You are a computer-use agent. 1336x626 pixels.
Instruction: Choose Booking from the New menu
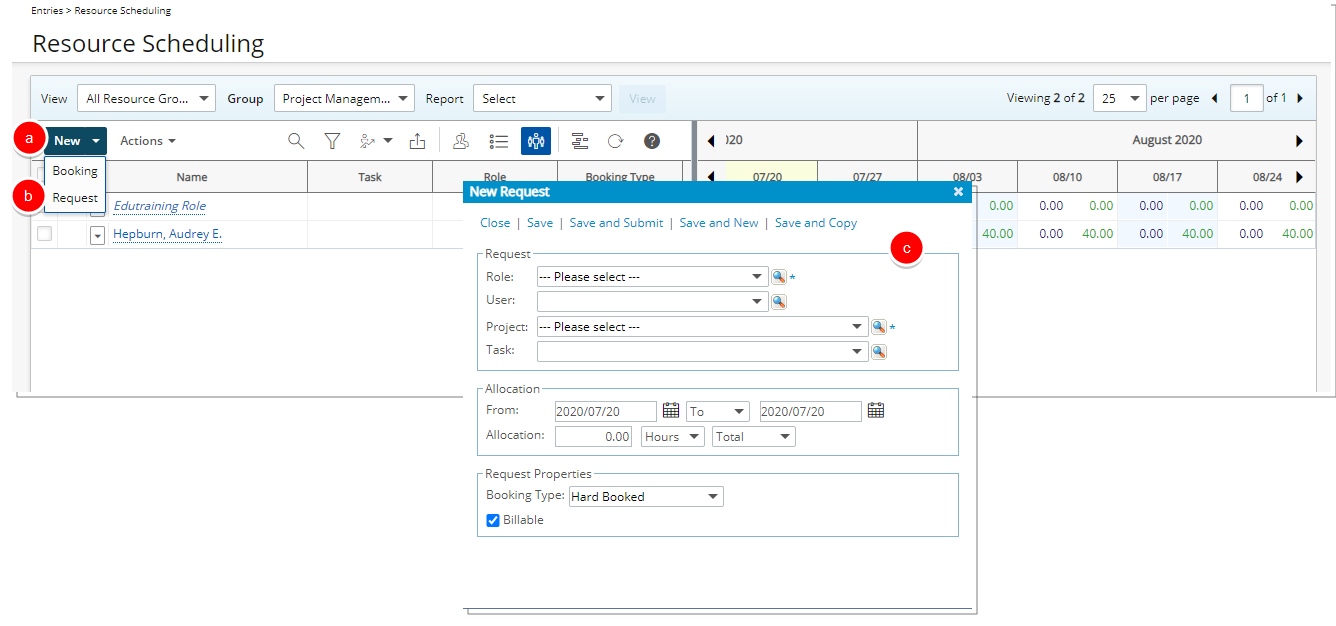pyautogui.click(x=75, y=171)
